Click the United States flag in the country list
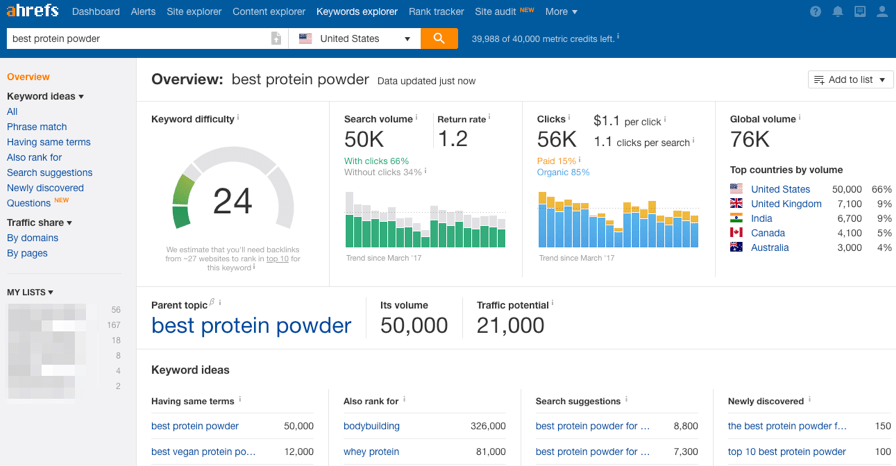The height and width of the screenshot is (466, 896). click(736, 188)
